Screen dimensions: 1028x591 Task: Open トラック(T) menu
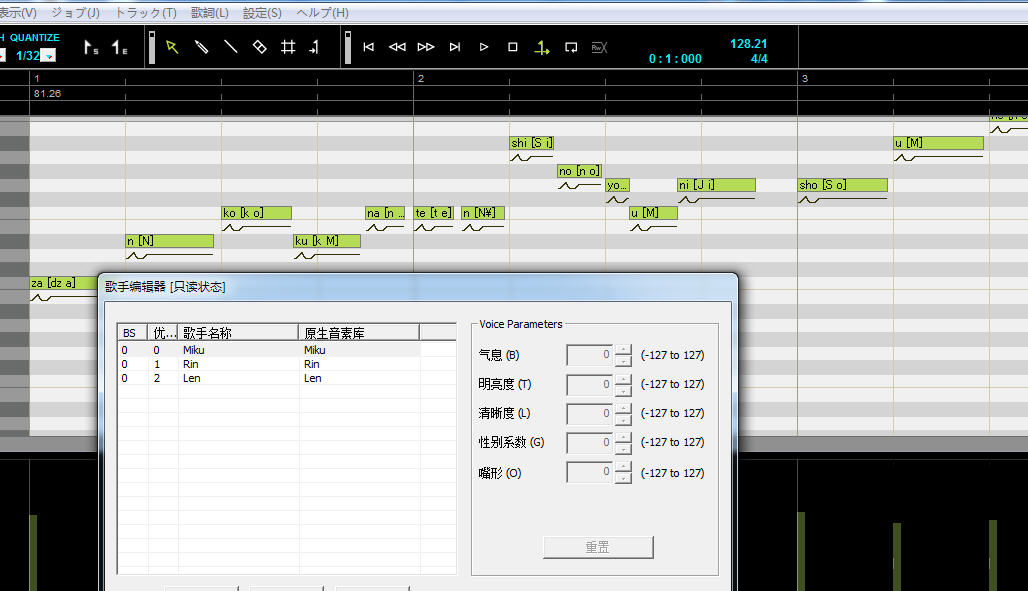pos(146,12)
